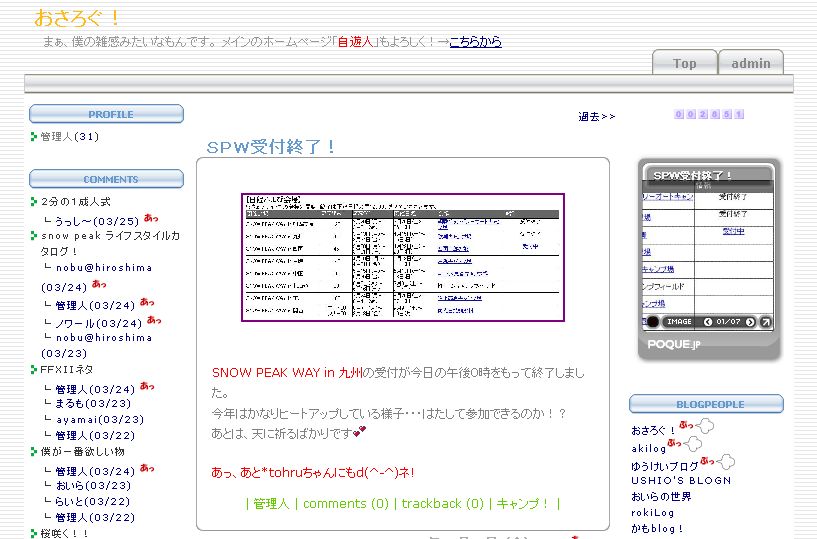Click the SPW受付終了! title in POQUE widget

pyautogui.click(x=693, y=175)
